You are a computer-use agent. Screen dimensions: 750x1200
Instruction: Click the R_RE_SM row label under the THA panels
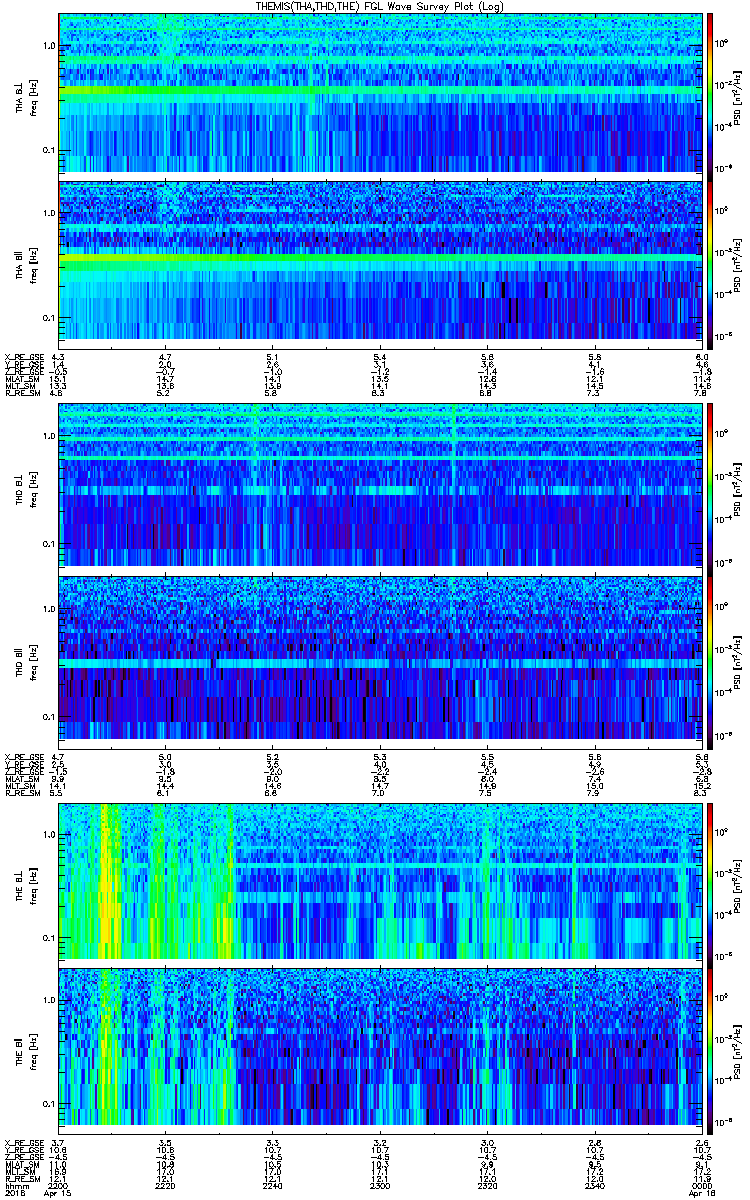[22, 394]
